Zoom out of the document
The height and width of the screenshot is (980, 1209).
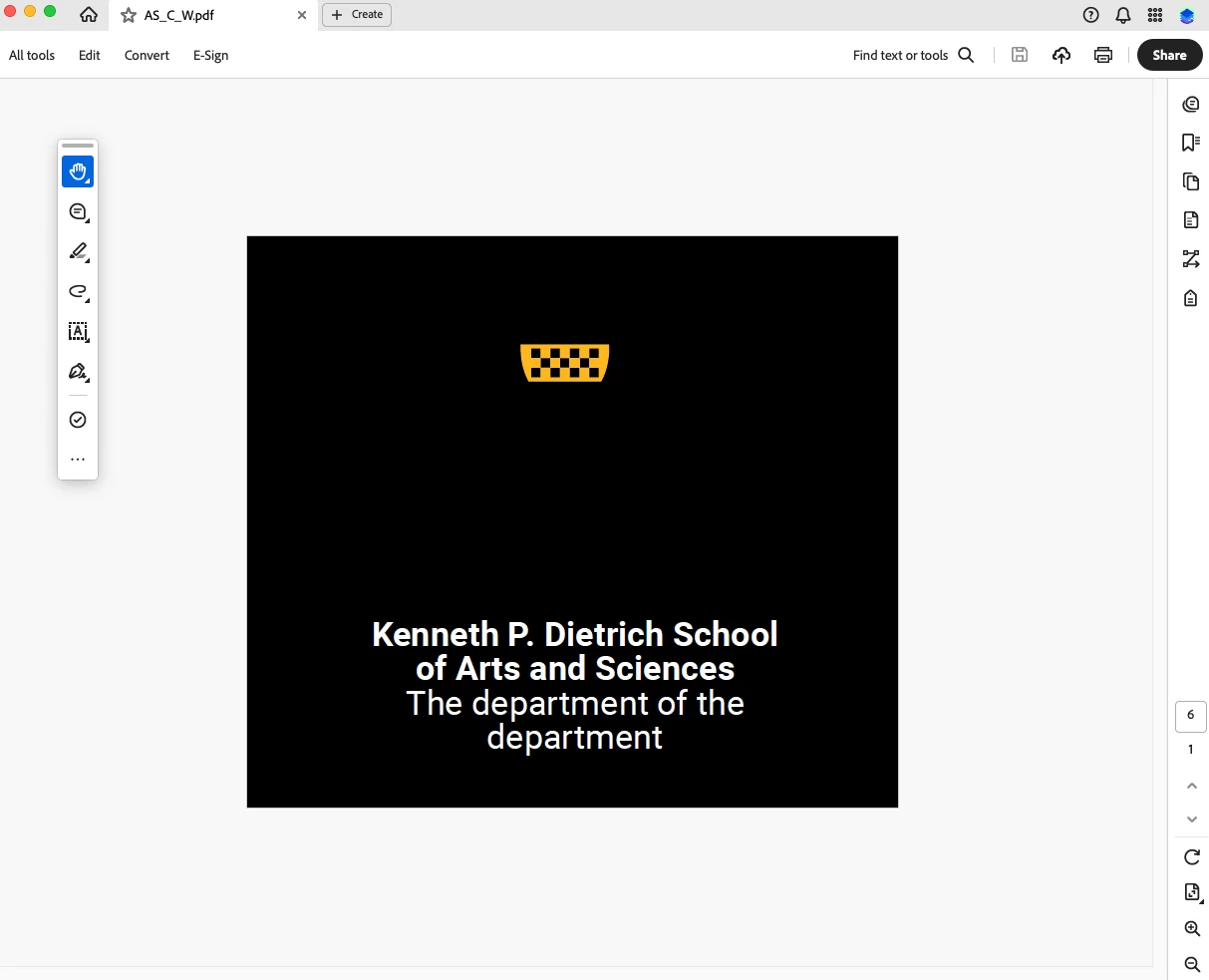(1191, 964)
